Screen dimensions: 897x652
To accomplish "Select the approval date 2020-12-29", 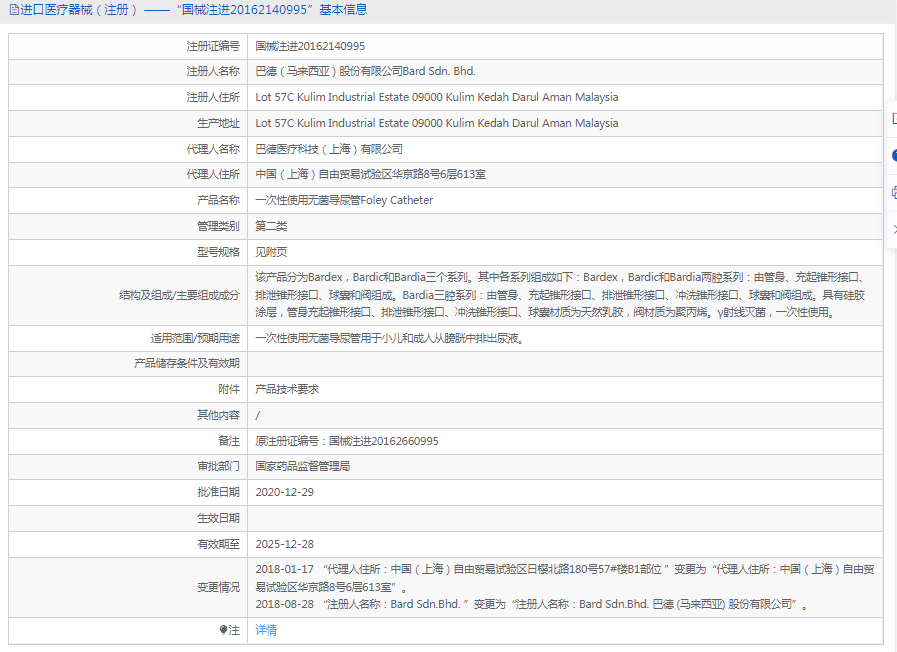I will 284,492.
